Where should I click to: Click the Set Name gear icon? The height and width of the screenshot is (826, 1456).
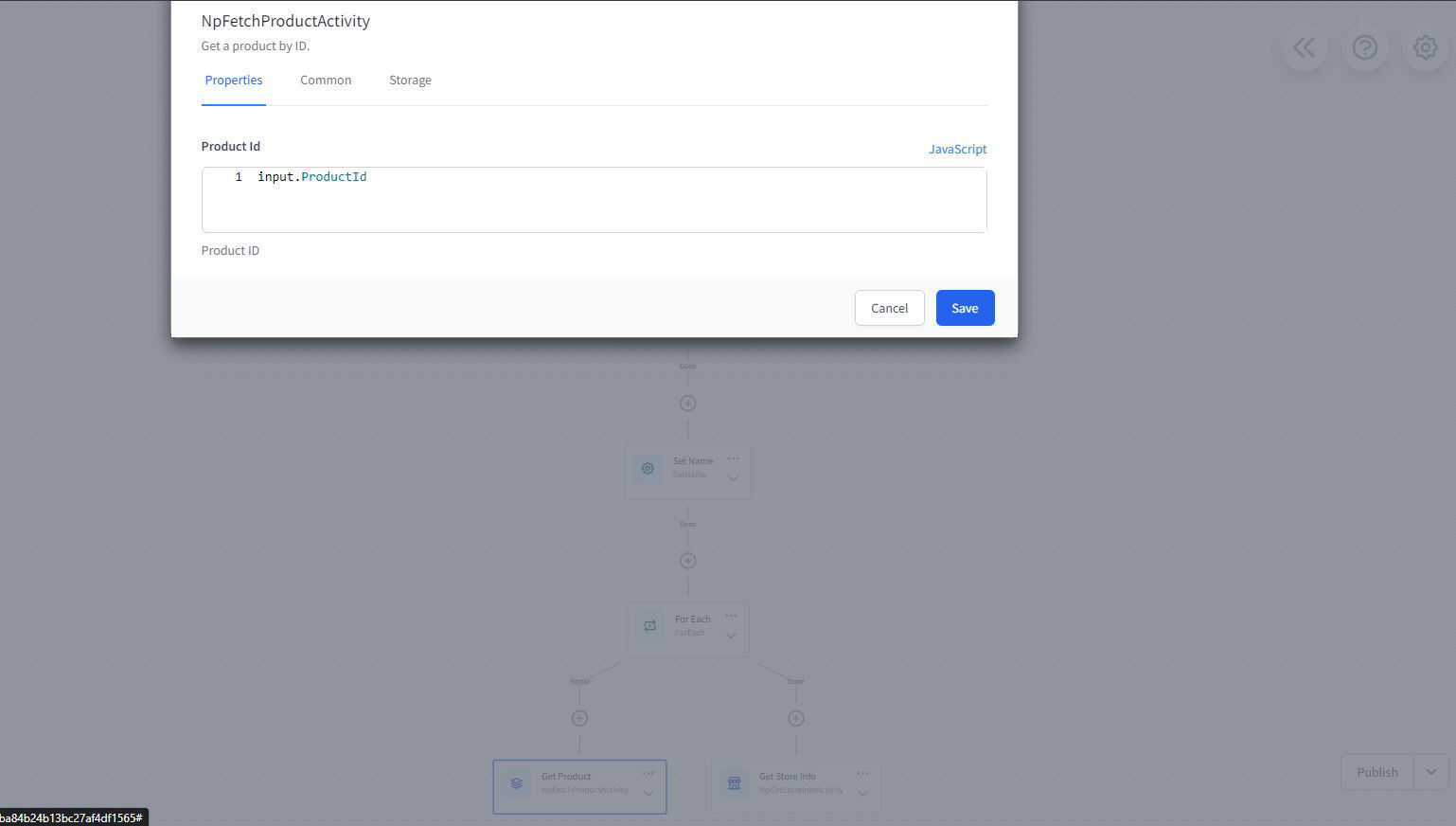648,468
